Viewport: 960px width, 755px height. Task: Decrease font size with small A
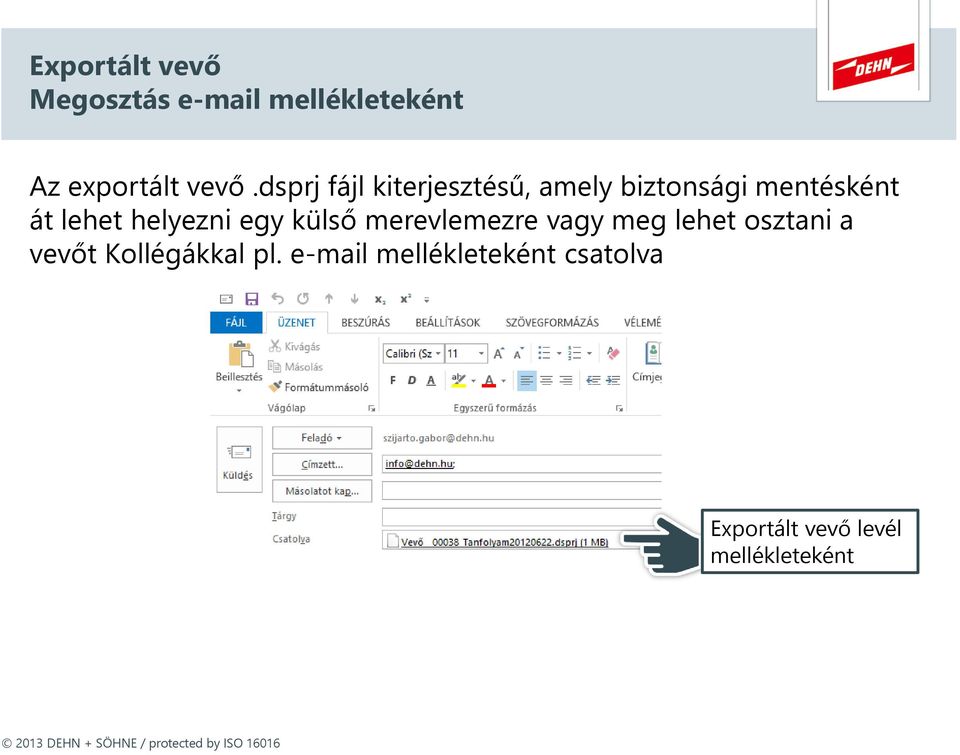pos(519,353)
